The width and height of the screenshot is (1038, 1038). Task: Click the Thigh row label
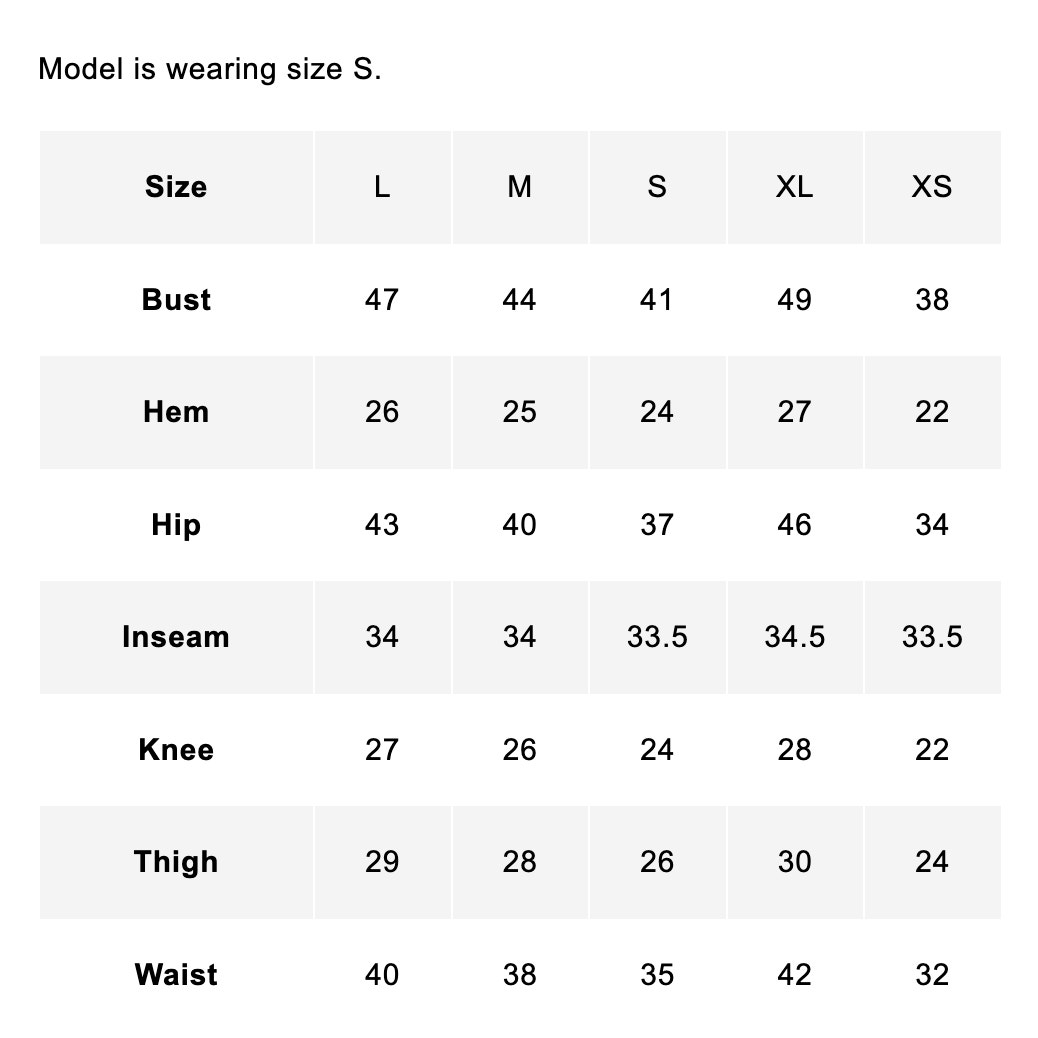(176, 863)
